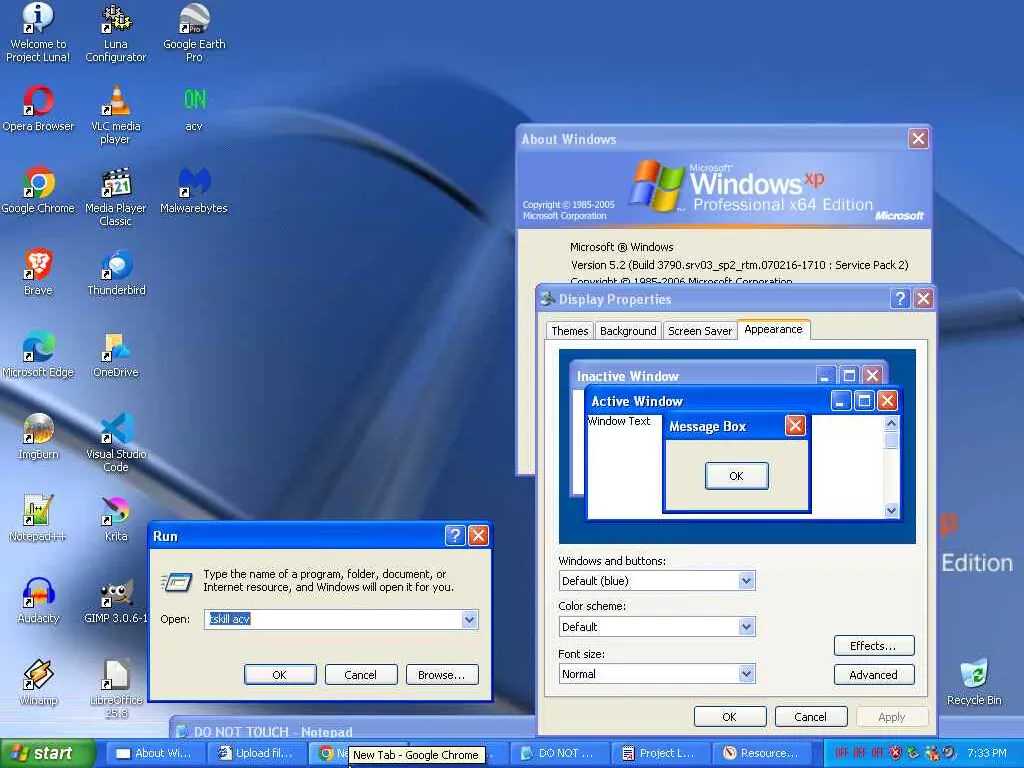Open the Welcome to Project Luna shortcut
This screenshot has width=1024, height=768.
pos(38,33)
